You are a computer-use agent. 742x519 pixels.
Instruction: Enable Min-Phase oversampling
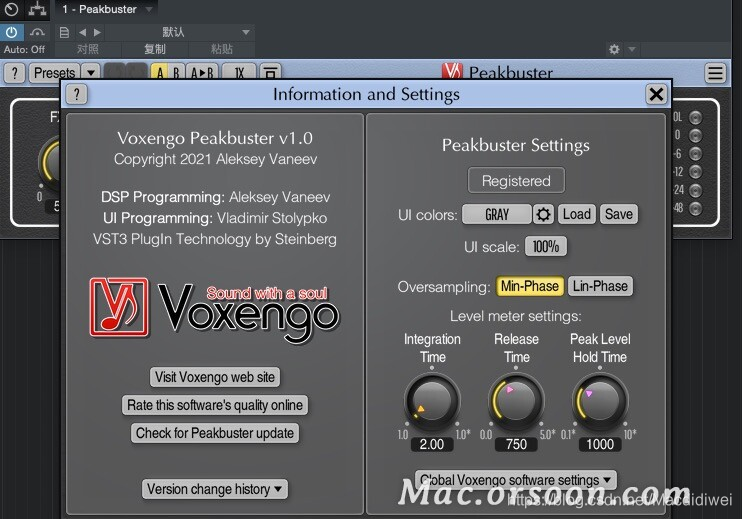coord(530,286)
